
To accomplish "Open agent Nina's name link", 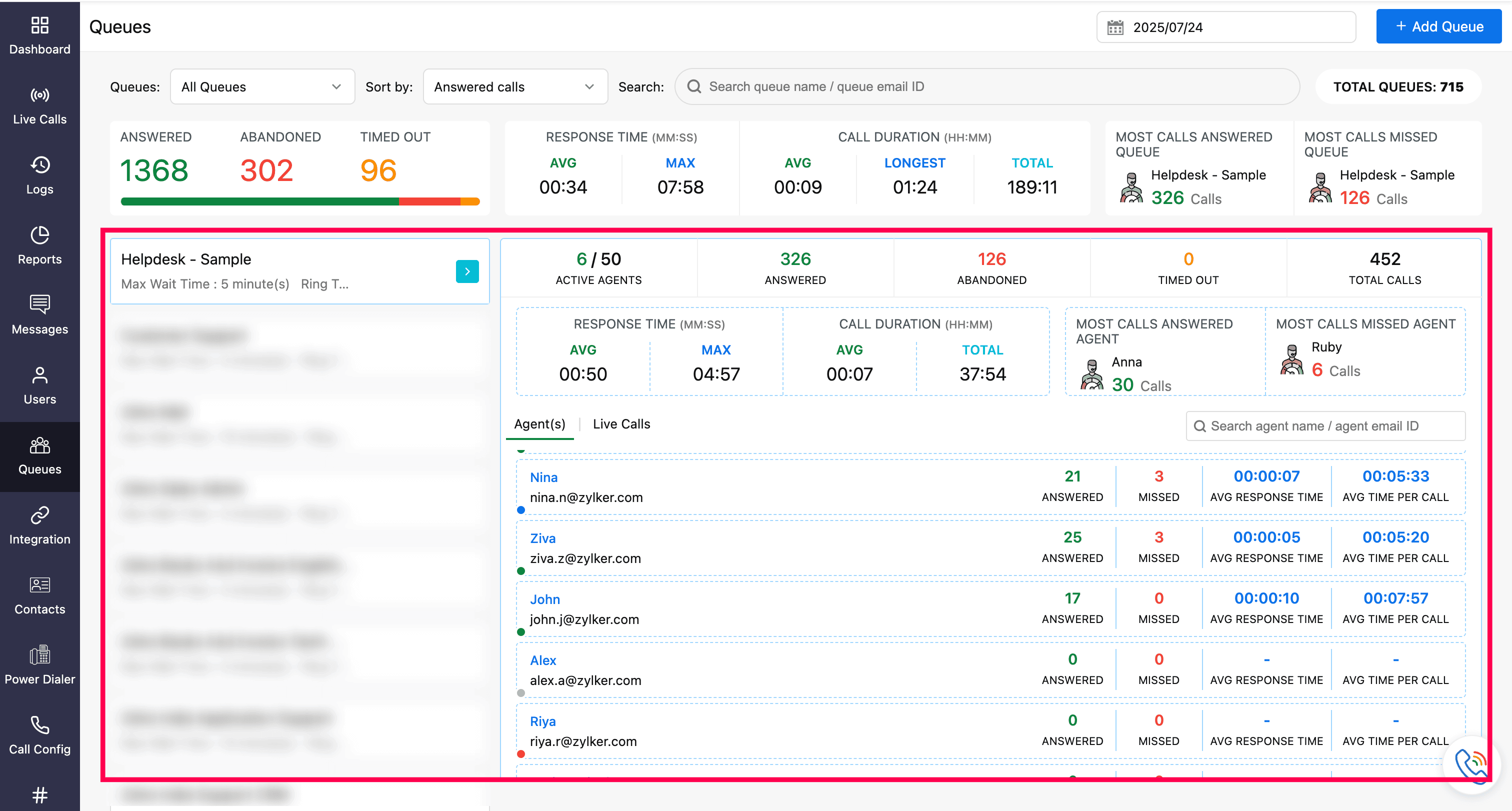I will (543, 477).
